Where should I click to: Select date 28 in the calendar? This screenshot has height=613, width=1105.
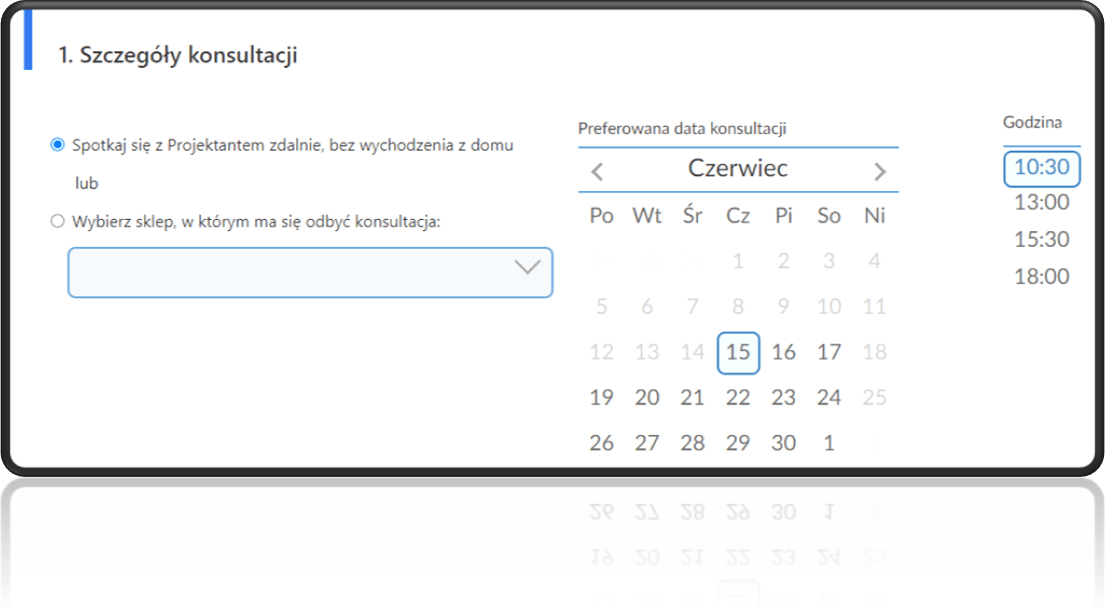pyautogui.click(x=693, y=443)
